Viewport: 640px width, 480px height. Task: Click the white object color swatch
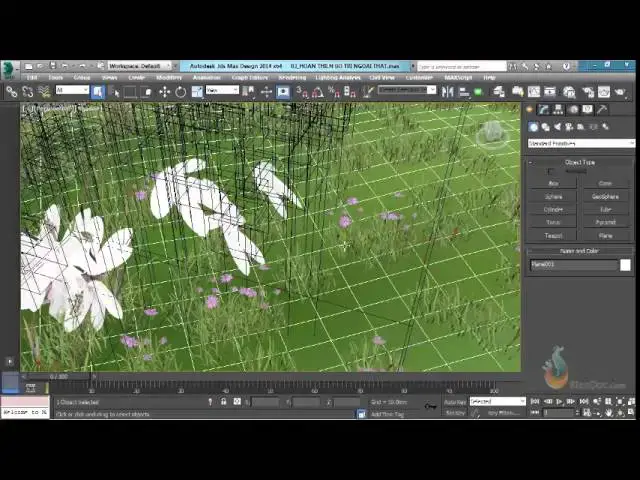(625, 265)
